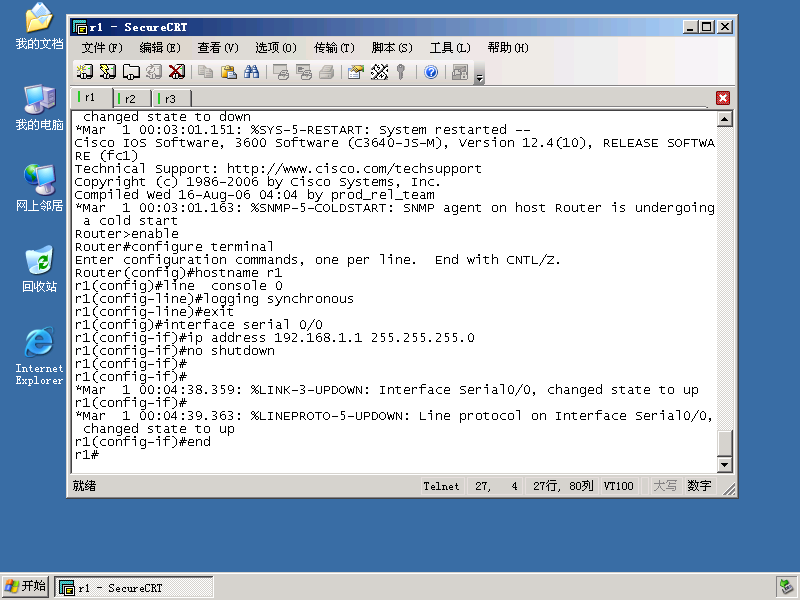Viewport: 800px width, 600px height.
Task: Click the 数字 status bar indicator
Action: coord(699,486)
